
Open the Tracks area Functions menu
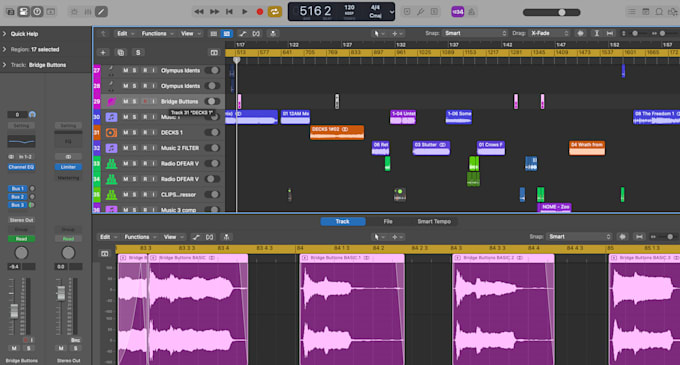[157, 33]
